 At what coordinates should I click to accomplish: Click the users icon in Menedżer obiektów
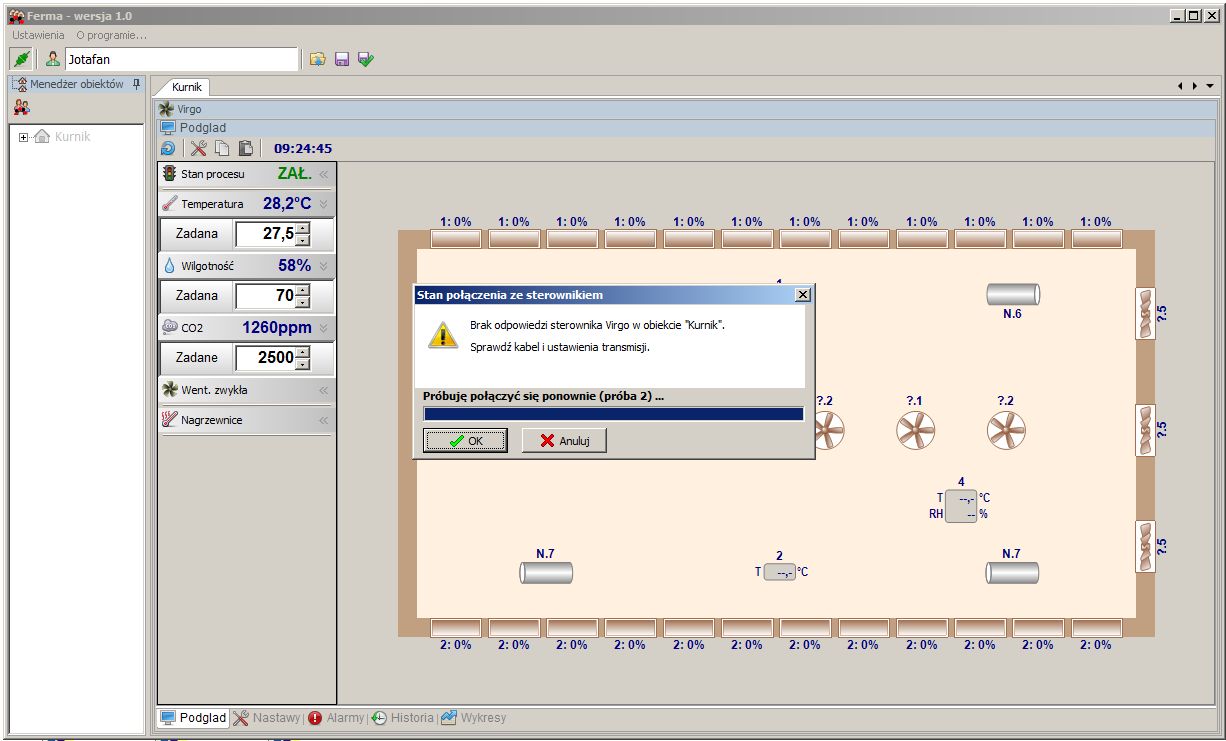[x=21, y=107]
